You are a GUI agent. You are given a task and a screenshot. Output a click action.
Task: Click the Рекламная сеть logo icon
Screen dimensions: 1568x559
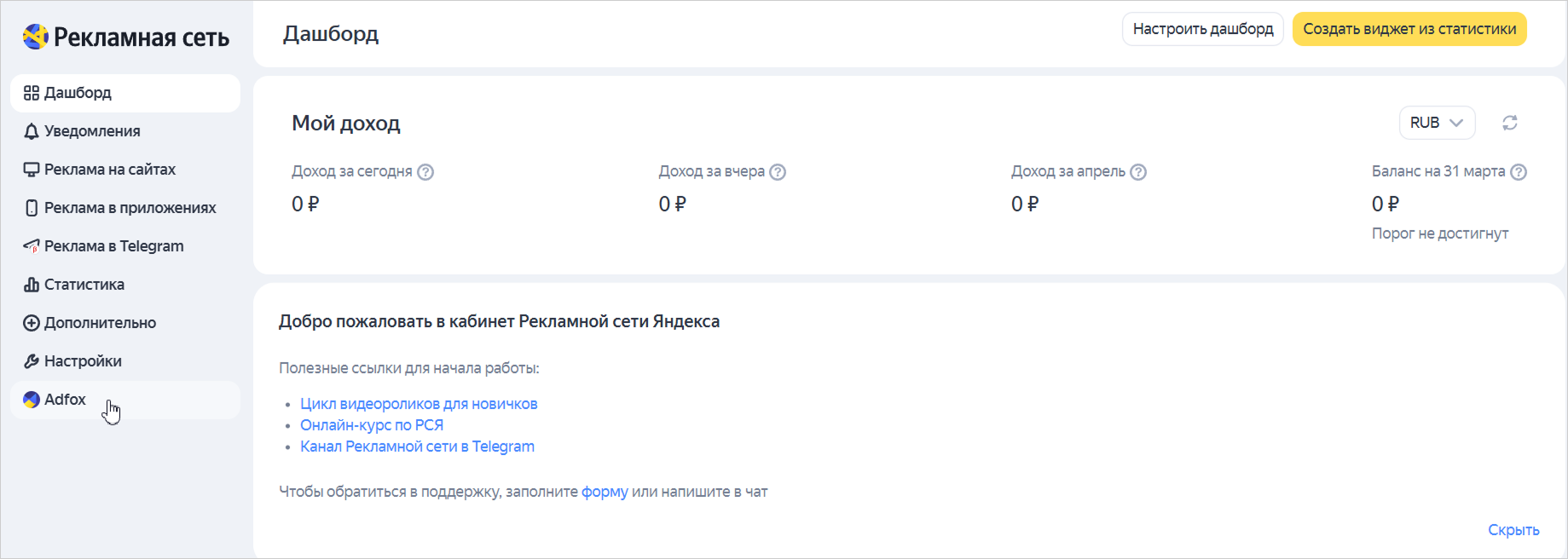pyautogui.click(x=36, y=37)
